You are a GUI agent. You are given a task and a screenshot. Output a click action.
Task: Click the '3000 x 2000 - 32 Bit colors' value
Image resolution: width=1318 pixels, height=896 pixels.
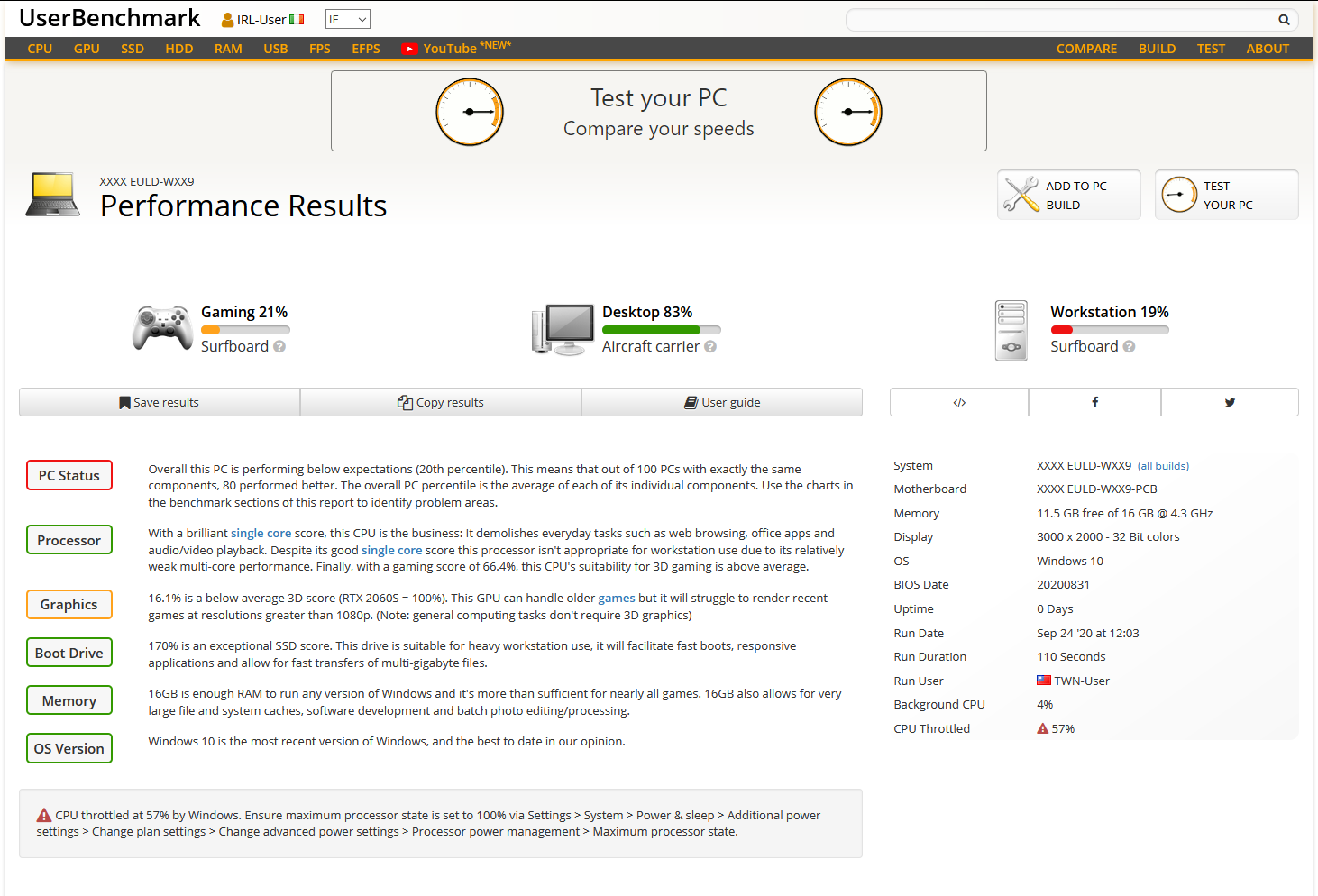1108,537
